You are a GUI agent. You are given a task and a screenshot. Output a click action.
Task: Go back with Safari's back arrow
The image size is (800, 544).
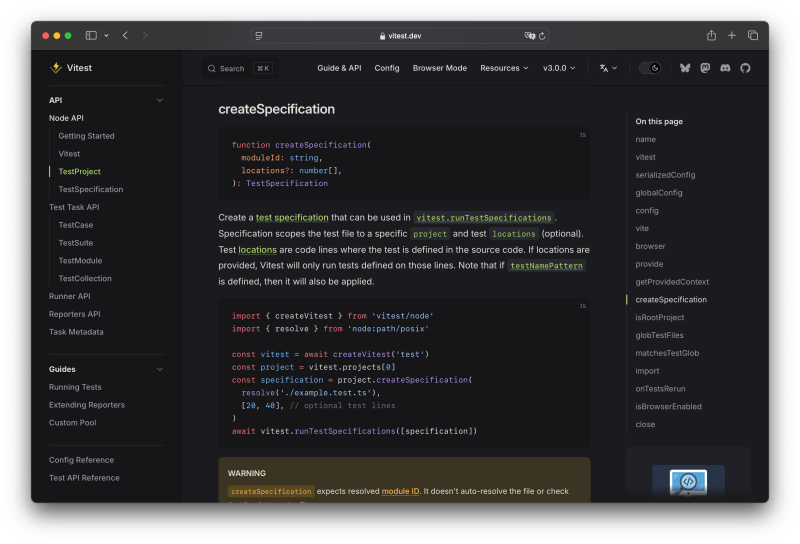click(x=126, y=35)
